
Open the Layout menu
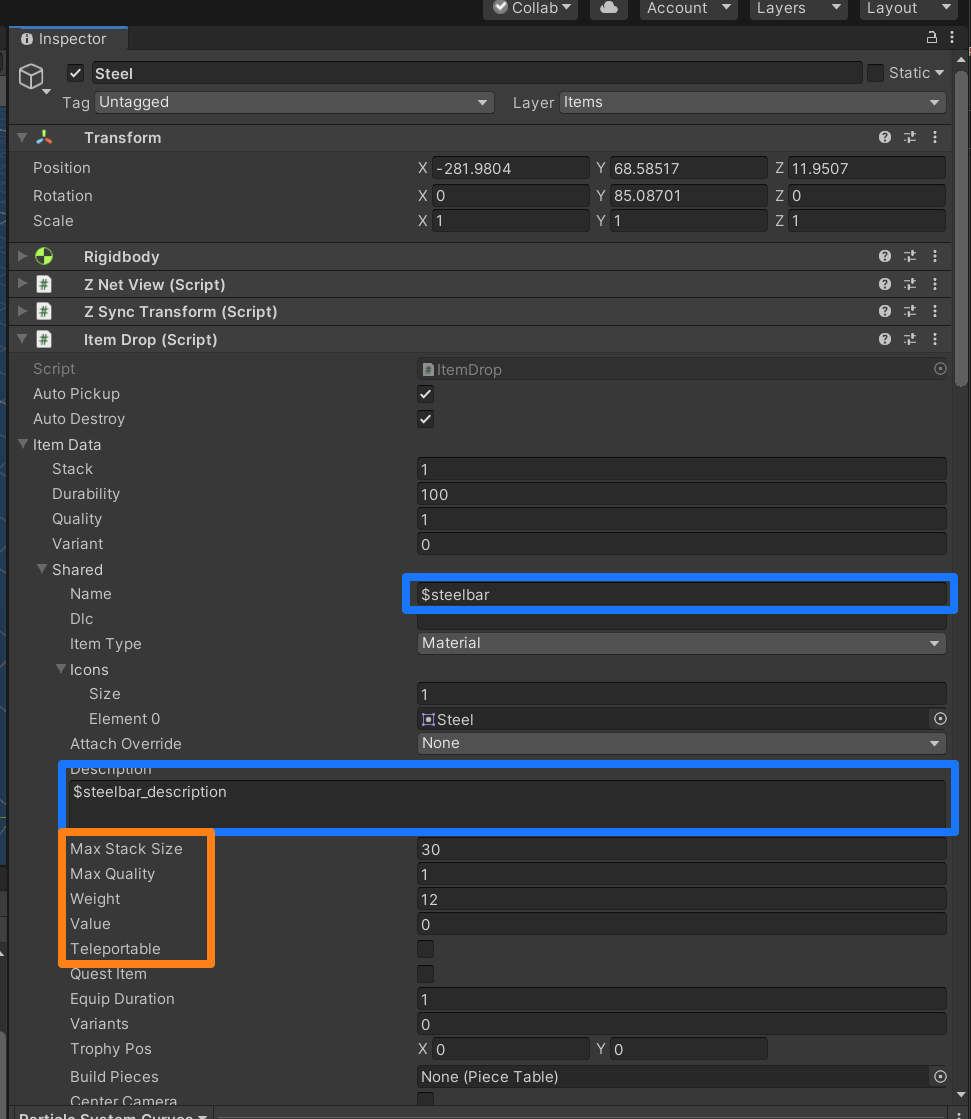[908, 8]
